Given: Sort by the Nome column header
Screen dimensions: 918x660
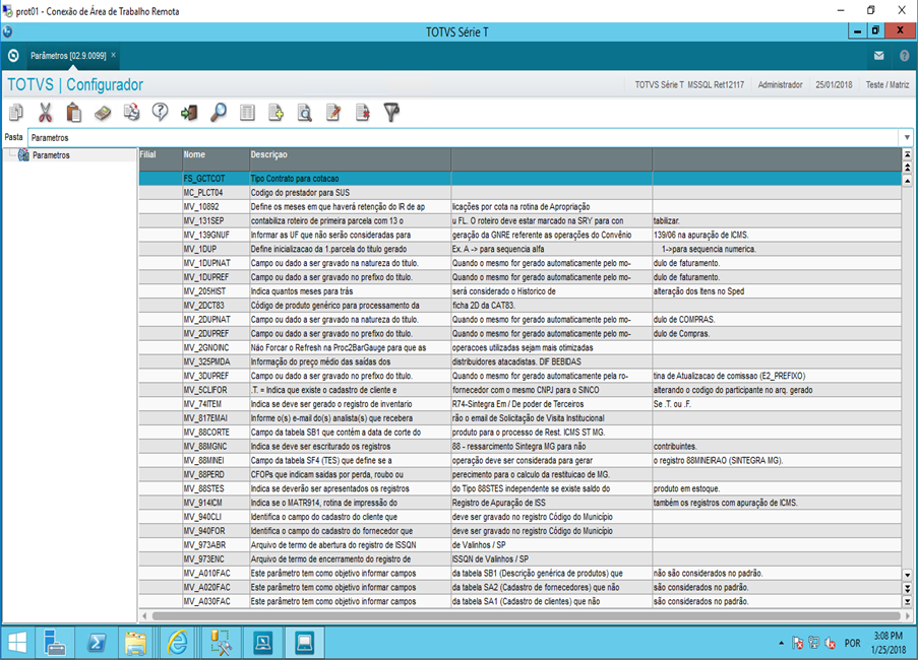Looking at the screenshot, I should pyautogui.click(x=195, y=155).
